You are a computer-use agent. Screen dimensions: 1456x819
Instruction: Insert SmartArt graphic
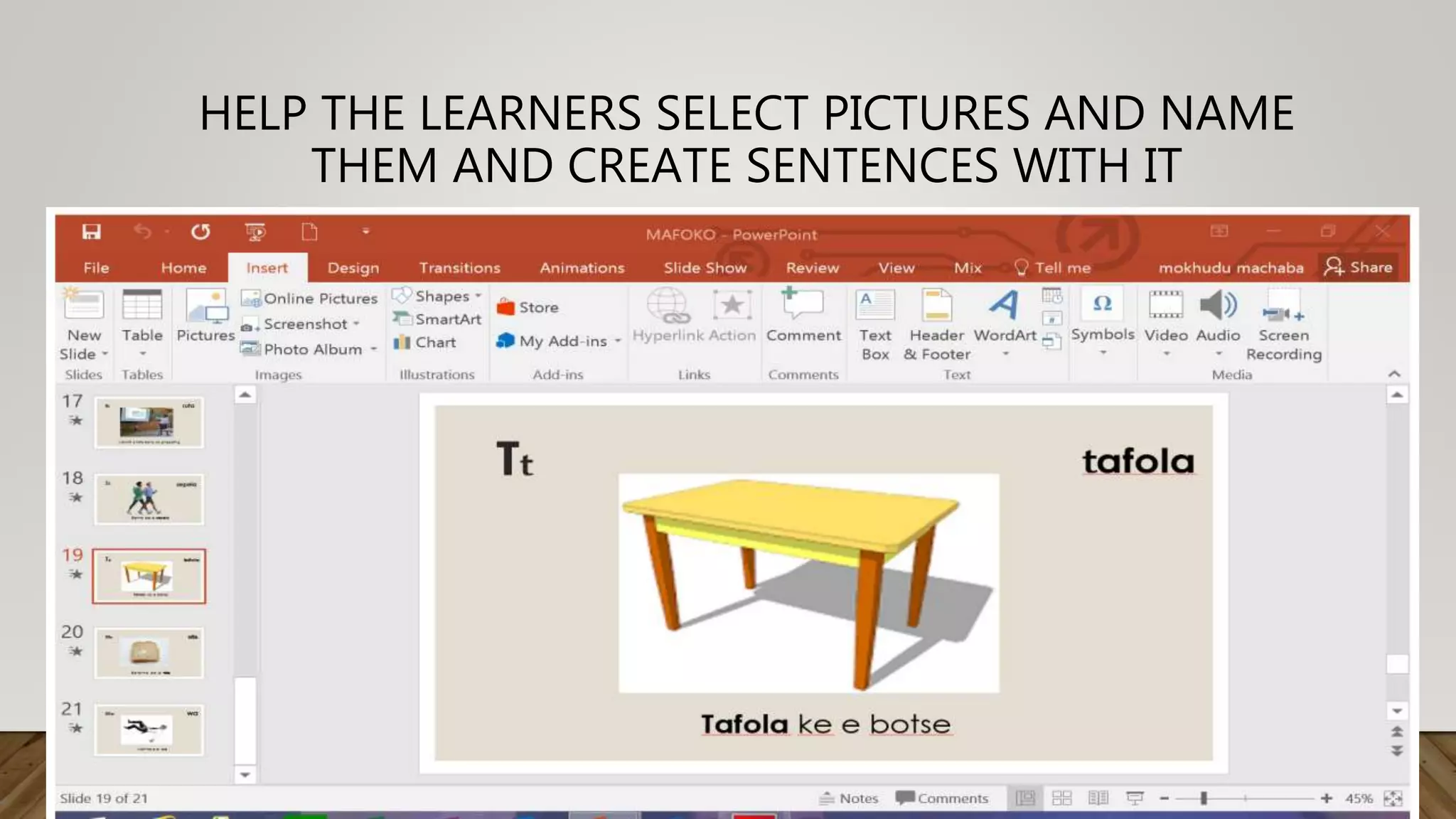[437, 319]
